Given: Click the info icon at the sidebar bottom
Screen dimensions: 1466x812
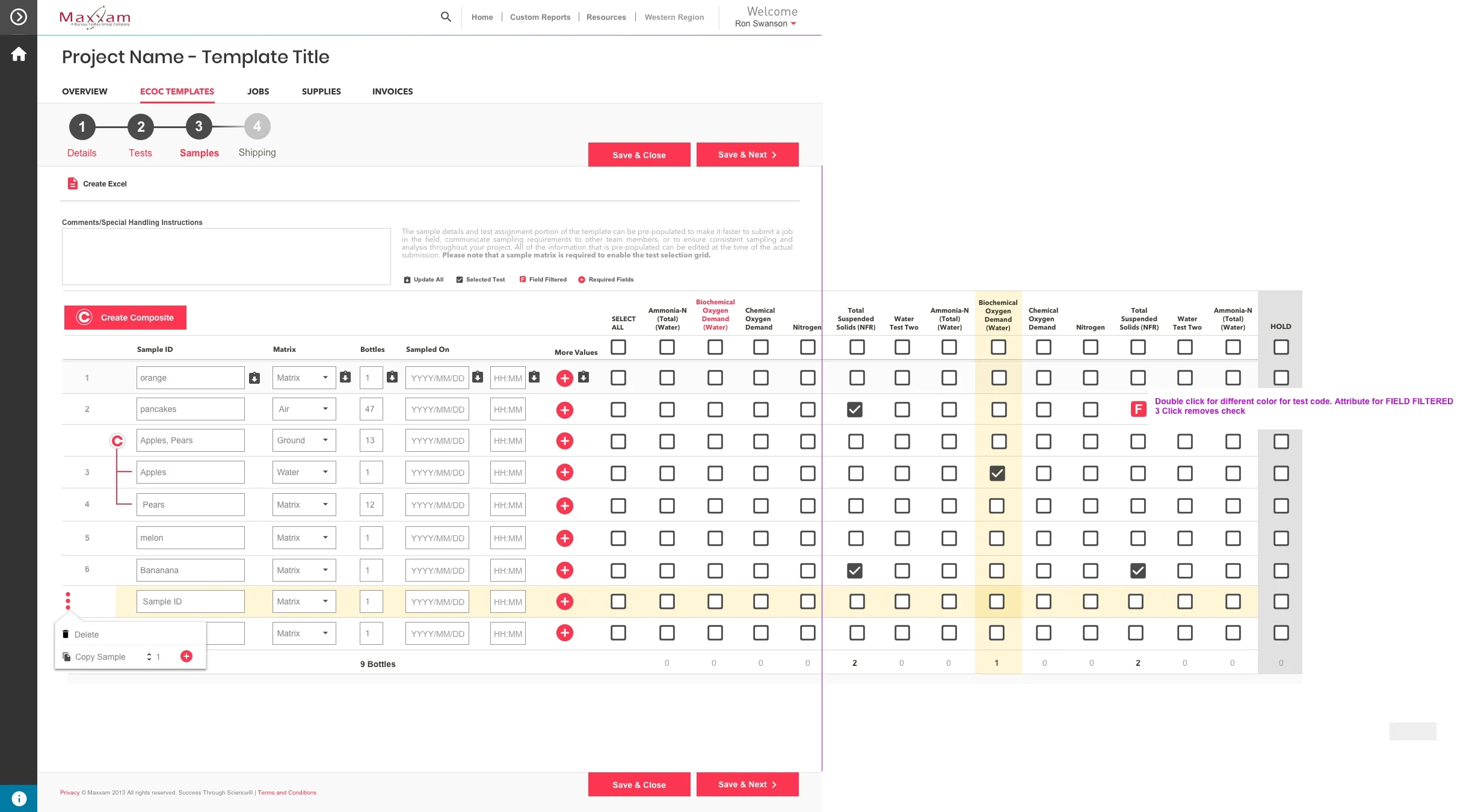Looking at the screenshot, I should point(19,798).
